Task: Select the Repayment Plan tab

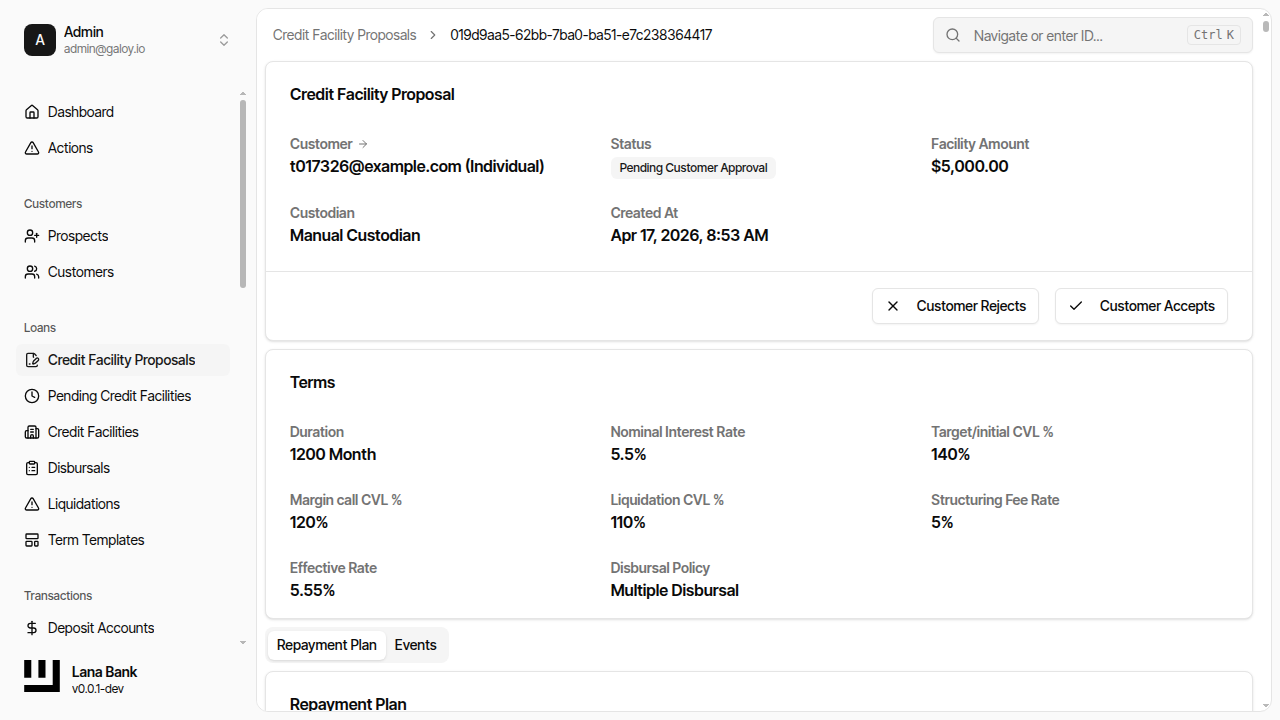Action: (327, 645)
